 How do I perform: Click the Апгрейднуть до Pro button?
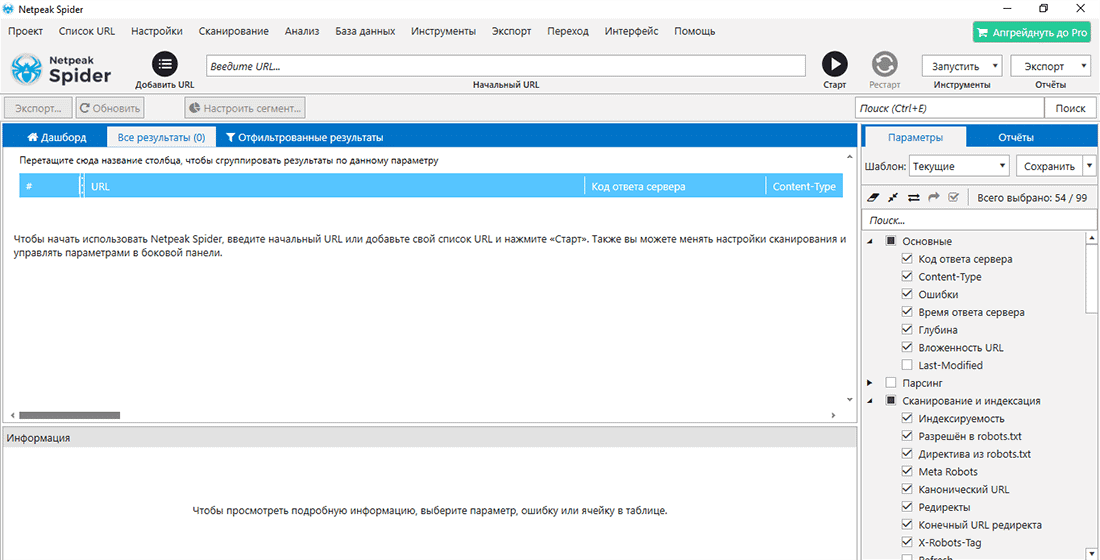[1032, 32]
